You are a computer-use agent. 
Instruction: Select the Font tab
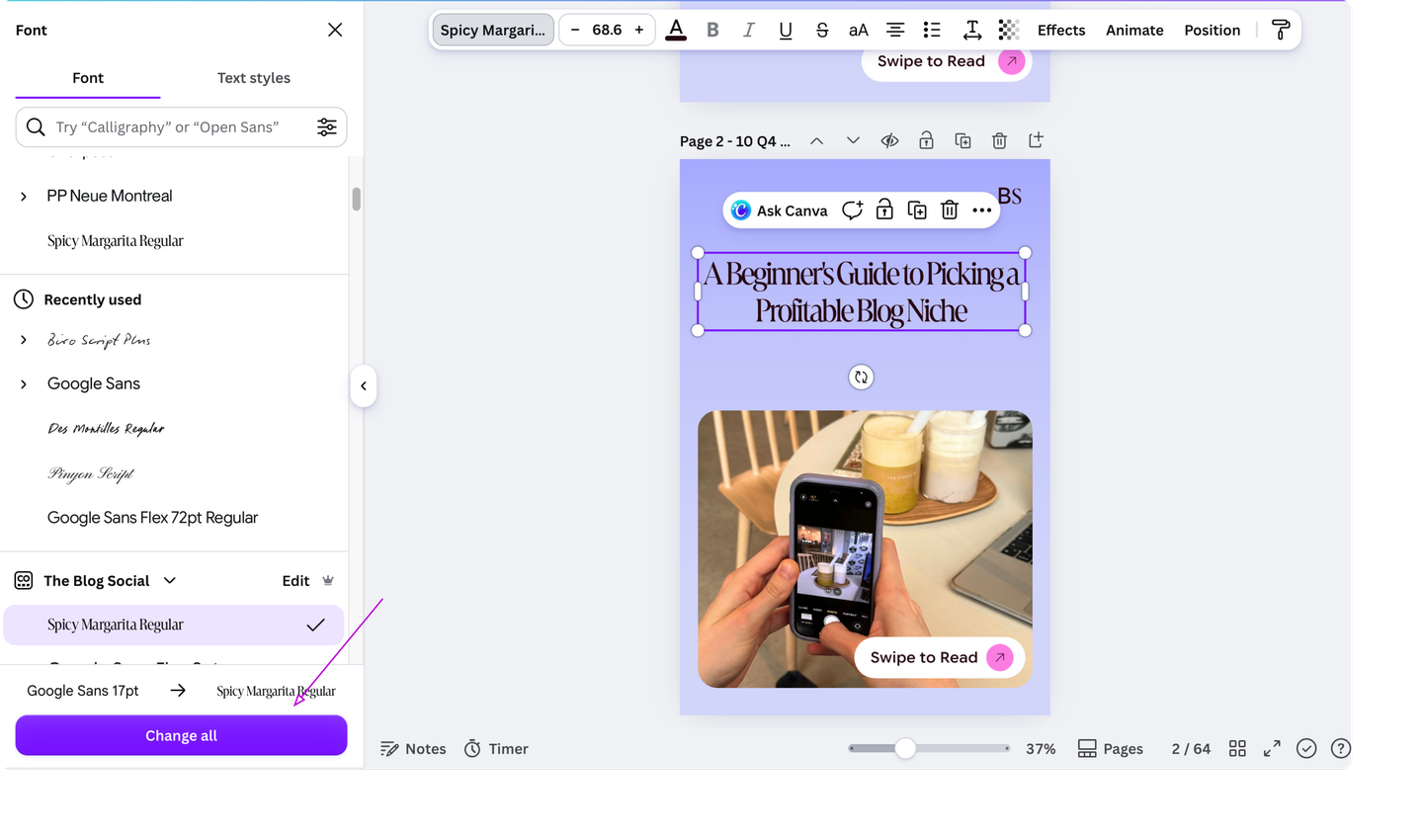click(x=88, y=78)
